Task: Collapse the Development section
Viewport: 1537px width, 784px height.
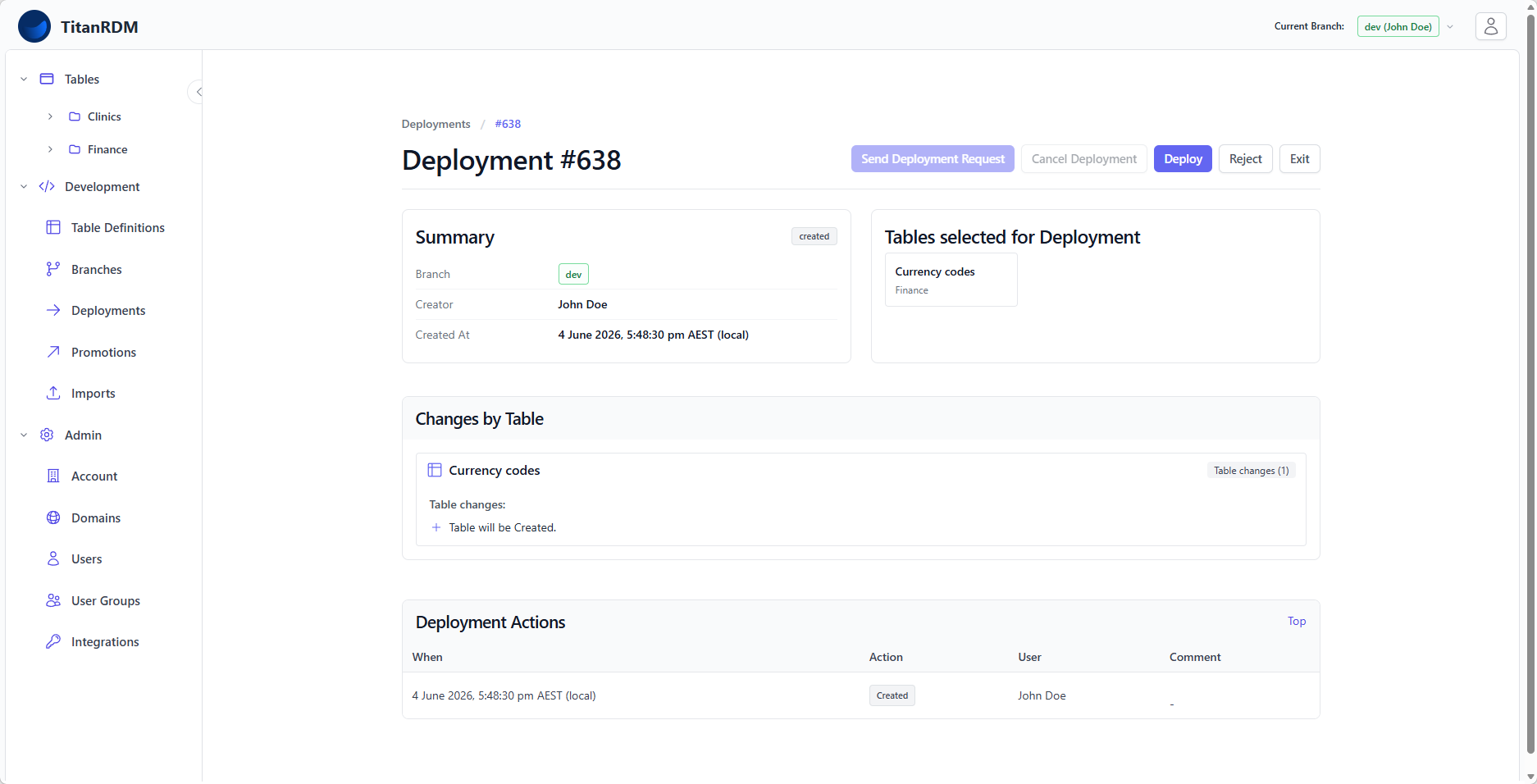Action: pyautogui.click(x=24, y=186)
